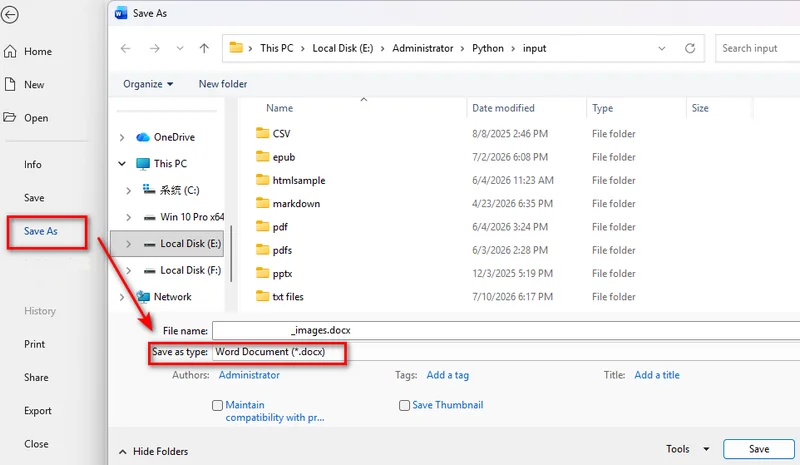Select Save in the backstage menu
The height and width of the screenshot is (465, 800).
click(34, 198)
